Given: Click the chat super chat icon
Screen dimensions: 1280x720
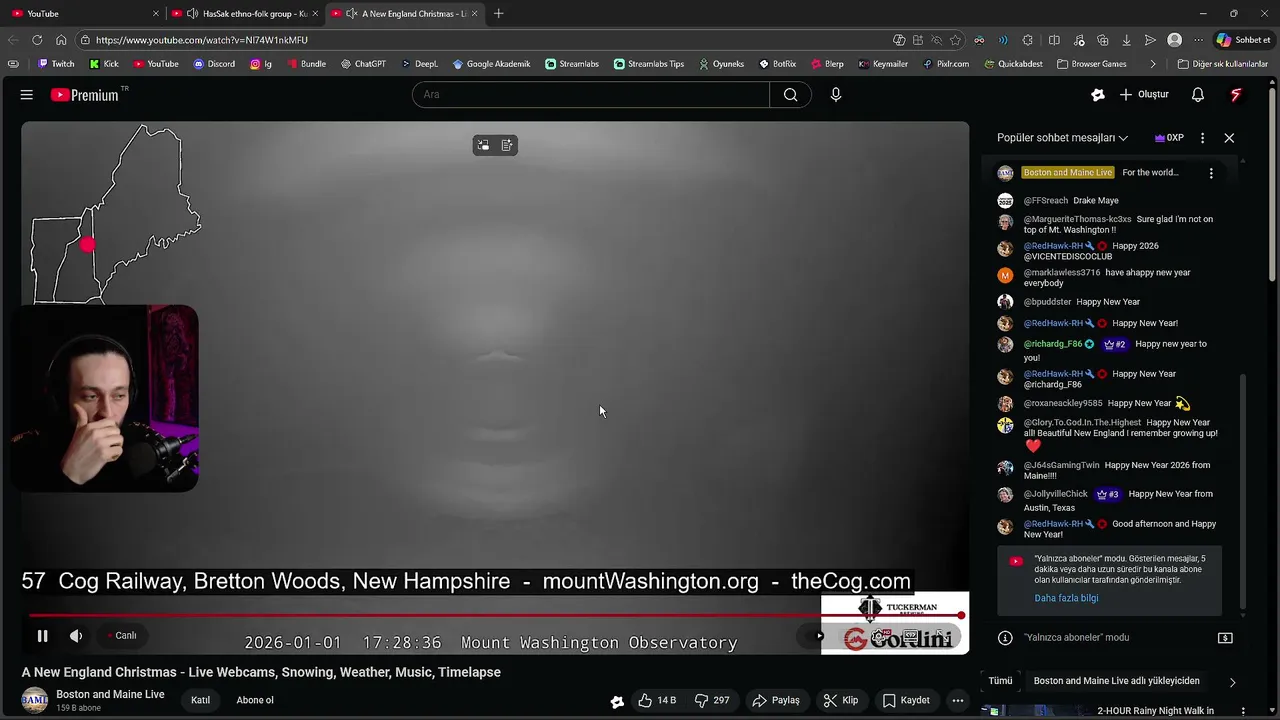Looking at the screenshot, I should pyautogui.click(x=1225, y=638).
